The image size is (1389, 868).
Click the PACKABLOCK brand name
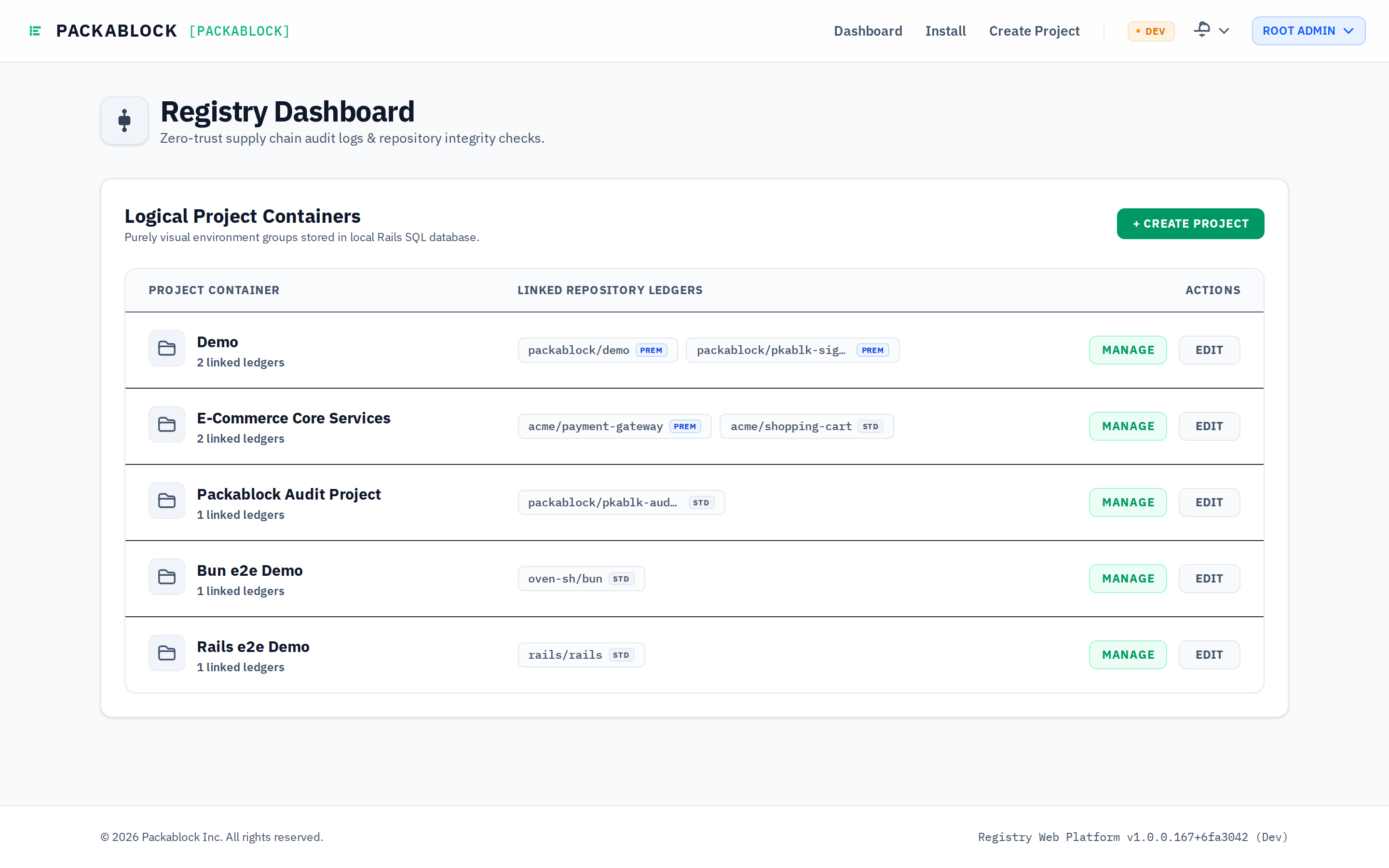pyautogui.click(x=117, y=31)
